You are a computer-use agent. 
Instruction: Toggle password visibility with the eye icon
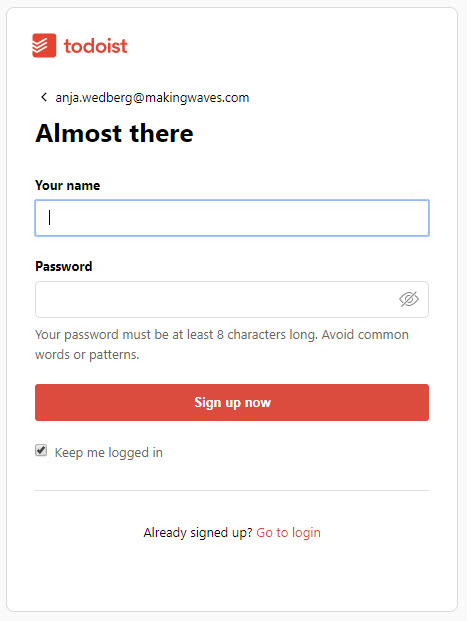(x=409, y=299)
